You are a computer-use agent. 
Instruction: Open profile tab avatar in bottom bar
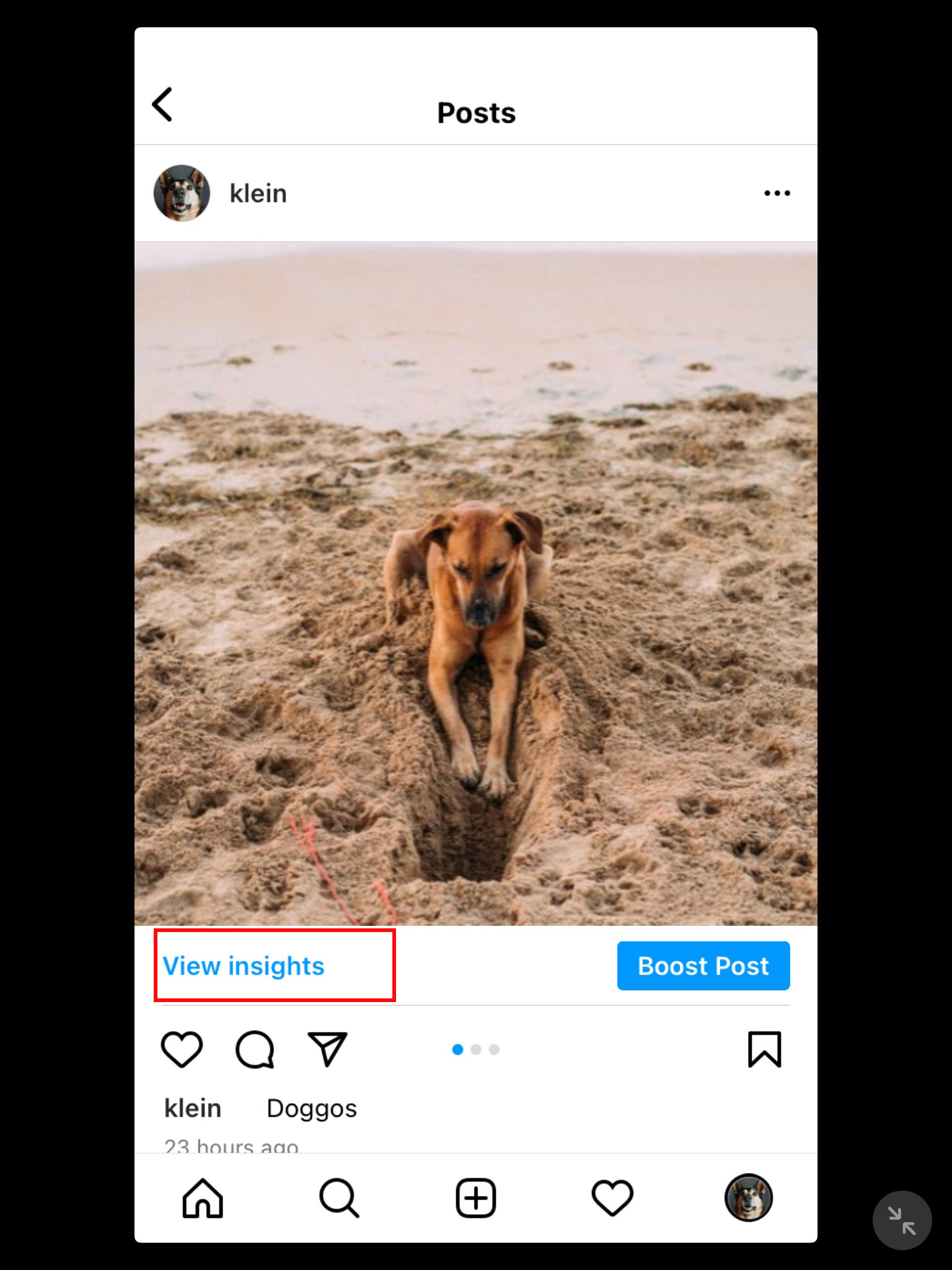click(x=749, y=1198)
